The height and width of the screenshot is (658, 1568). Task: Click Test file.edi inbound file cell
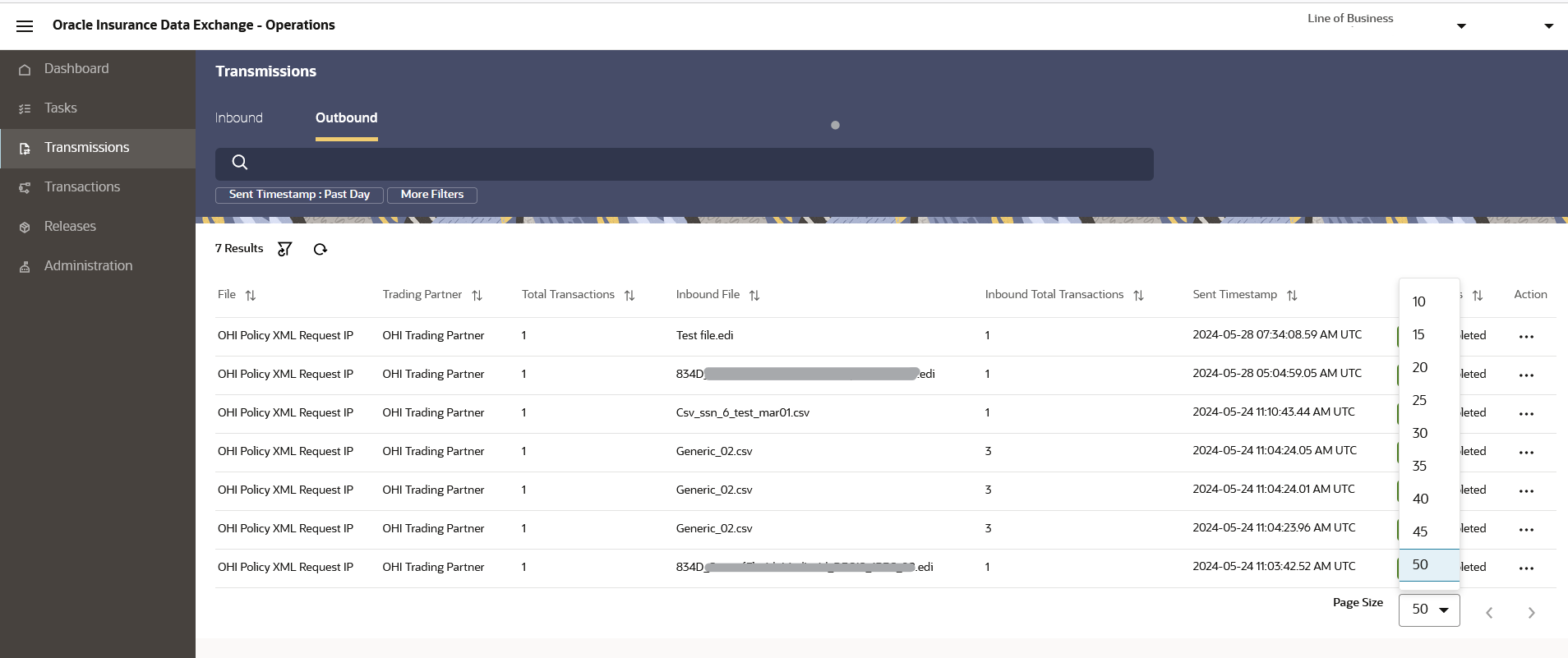click(704, 336)
